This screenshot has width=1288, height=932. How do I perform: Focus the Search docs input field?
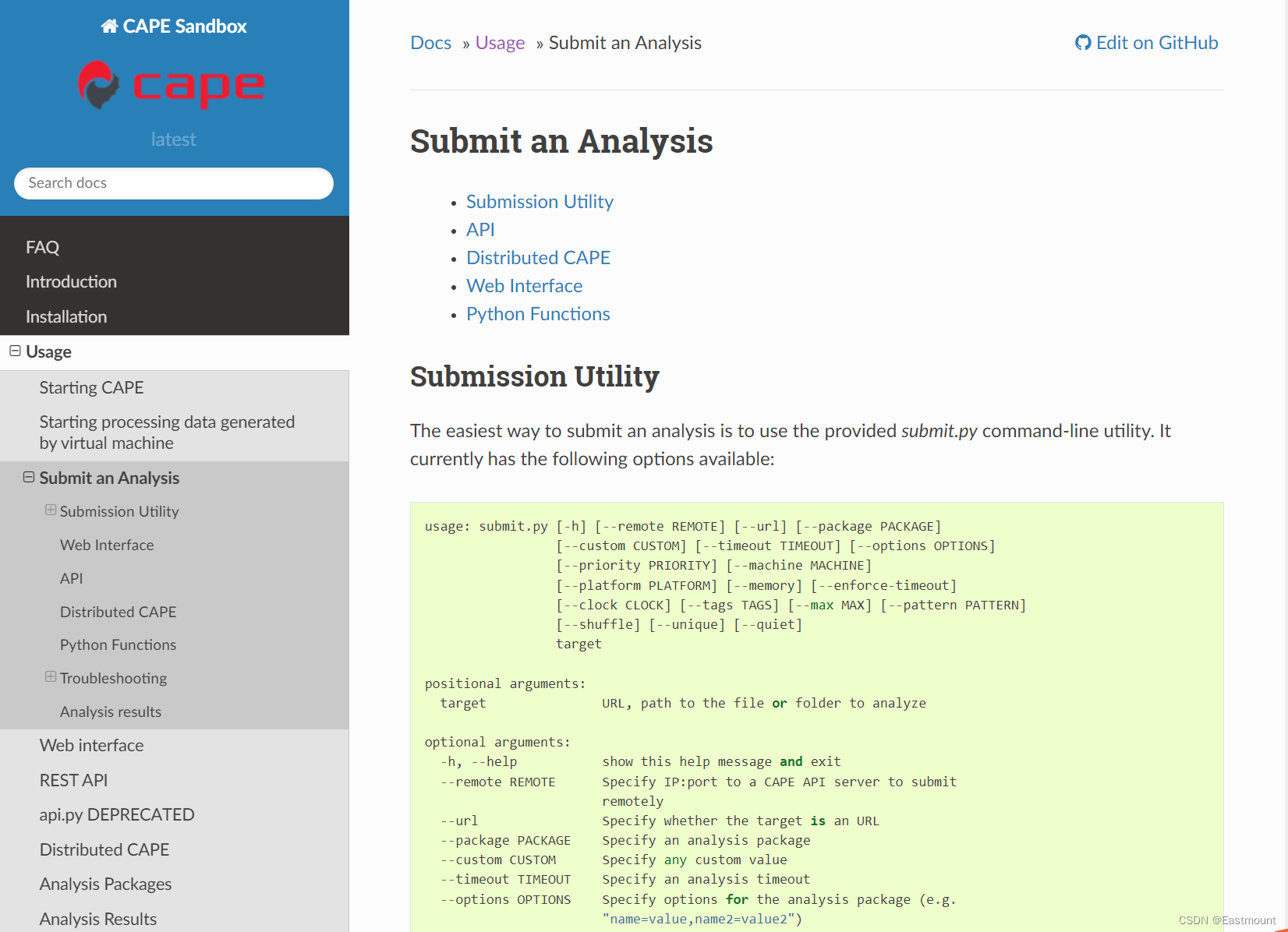pyautogui.click(x=174, y=183)
